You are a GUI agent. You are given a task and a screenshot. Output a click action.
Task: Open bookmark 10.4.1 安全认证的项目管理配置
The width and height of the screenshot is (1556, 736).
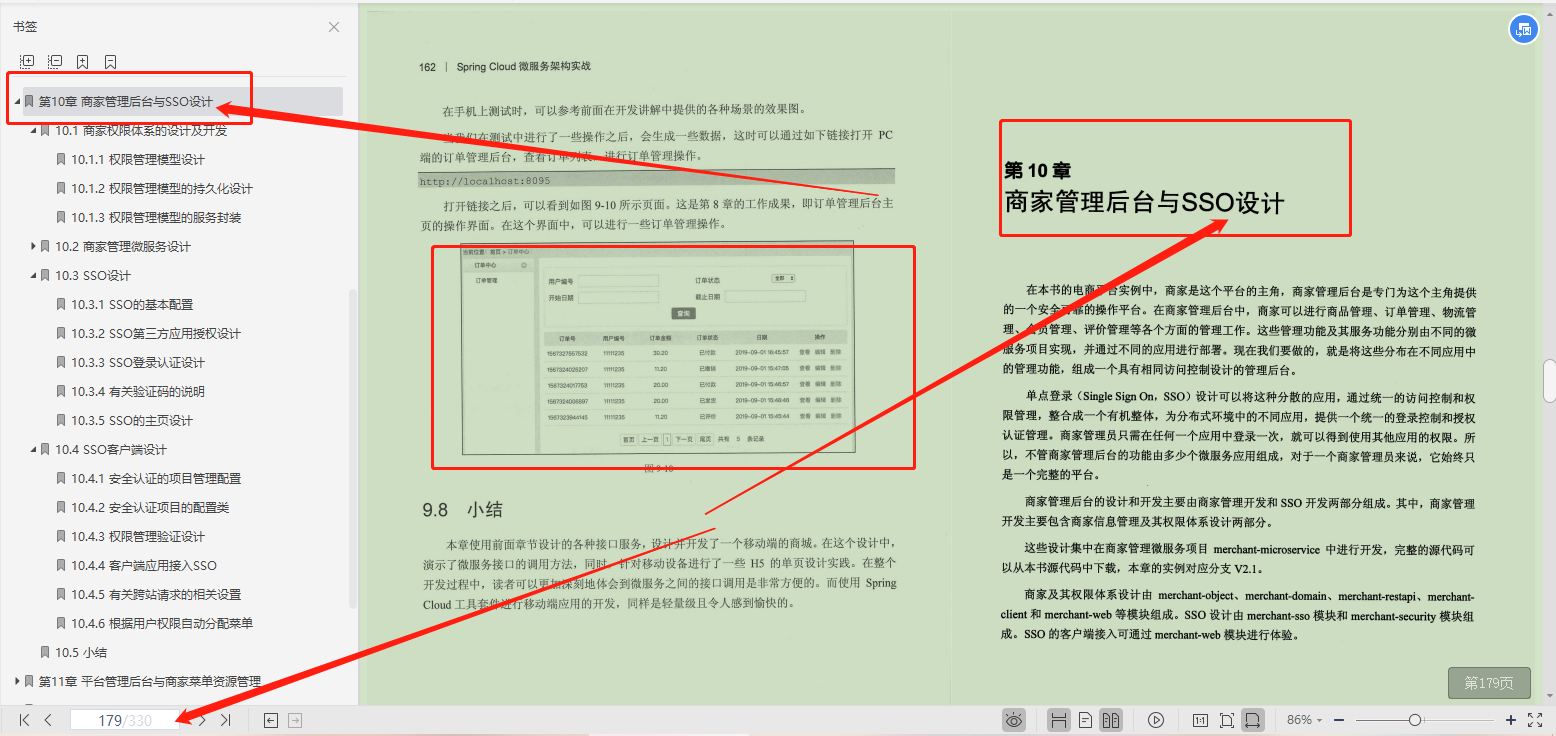156,478
